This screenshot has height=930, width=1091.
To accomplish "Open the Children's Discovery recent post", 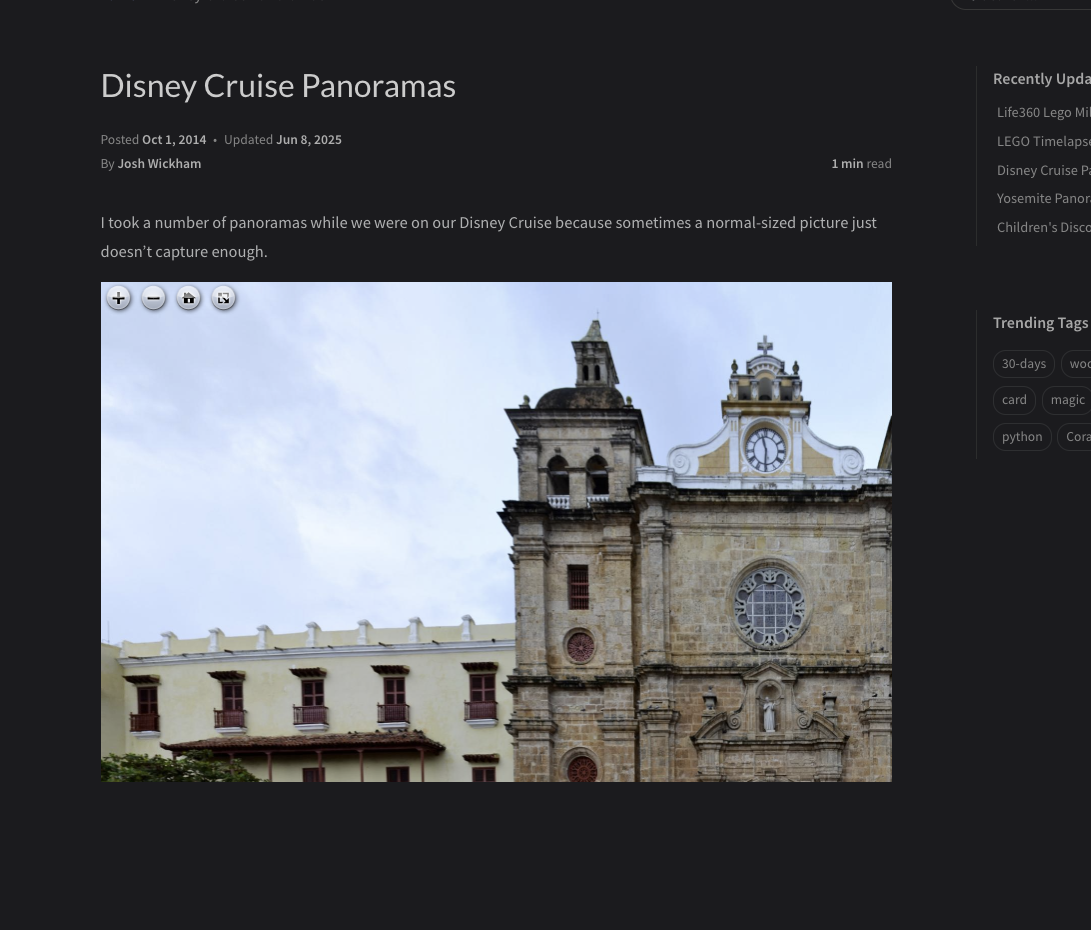I will click(1044, 227).
